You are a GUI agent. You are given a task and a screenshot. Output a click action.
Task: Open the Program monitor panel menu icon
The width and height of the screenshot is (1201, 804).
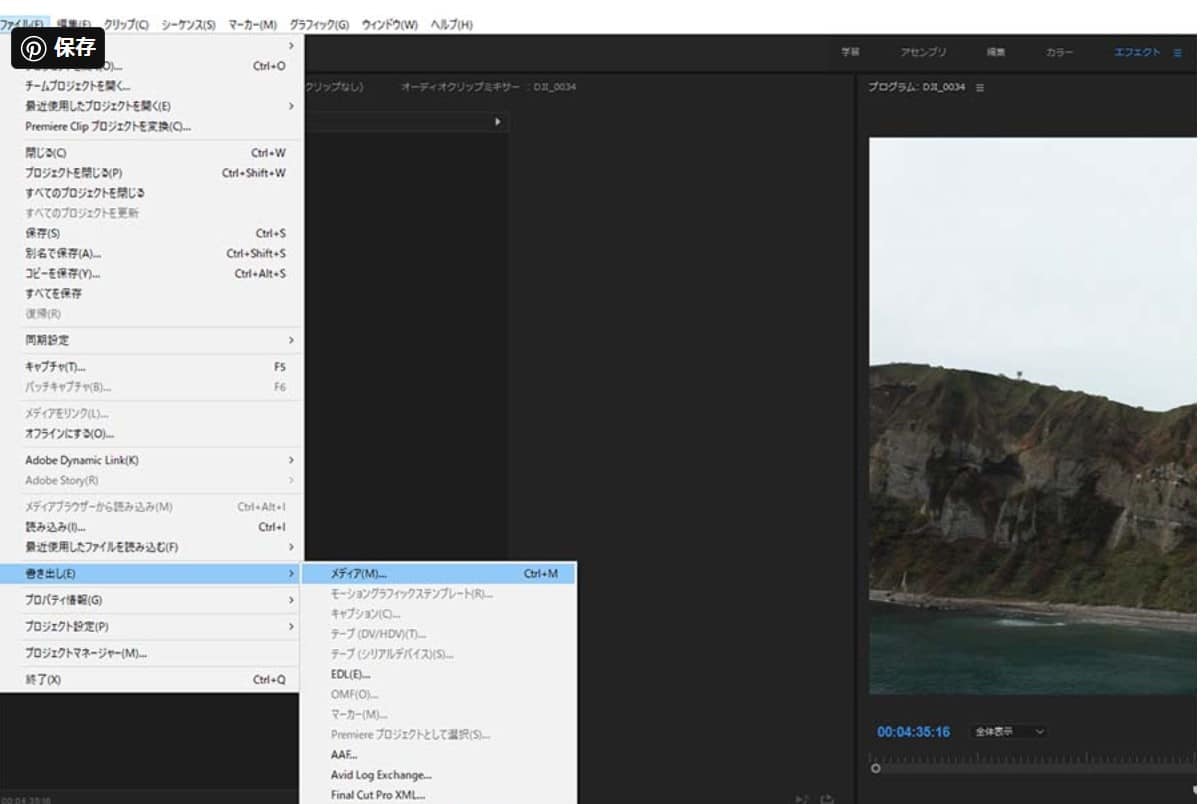pyautogui.click(x=980, y=88)
